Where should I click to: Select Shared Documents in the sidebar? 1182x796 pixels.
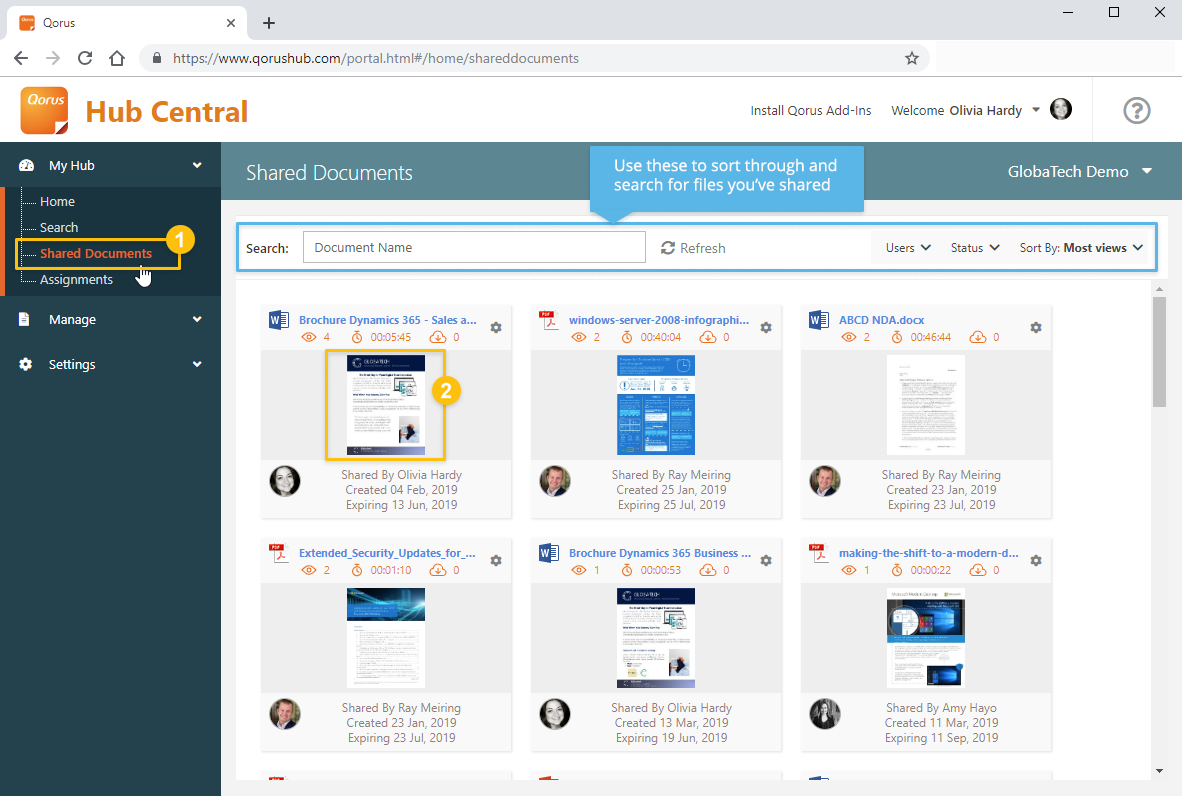pyautogui.click(x=96, y=253)
